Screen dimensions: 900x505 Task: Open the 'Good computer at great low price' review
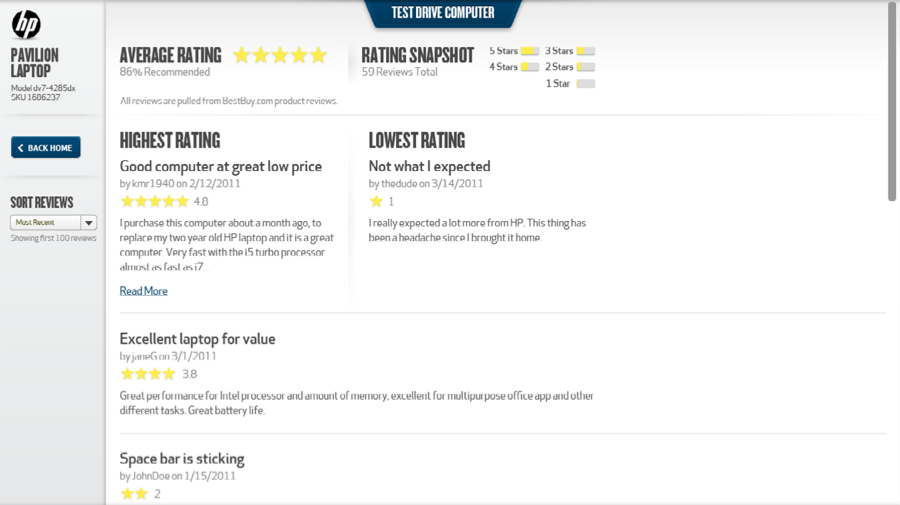(220, 166)
